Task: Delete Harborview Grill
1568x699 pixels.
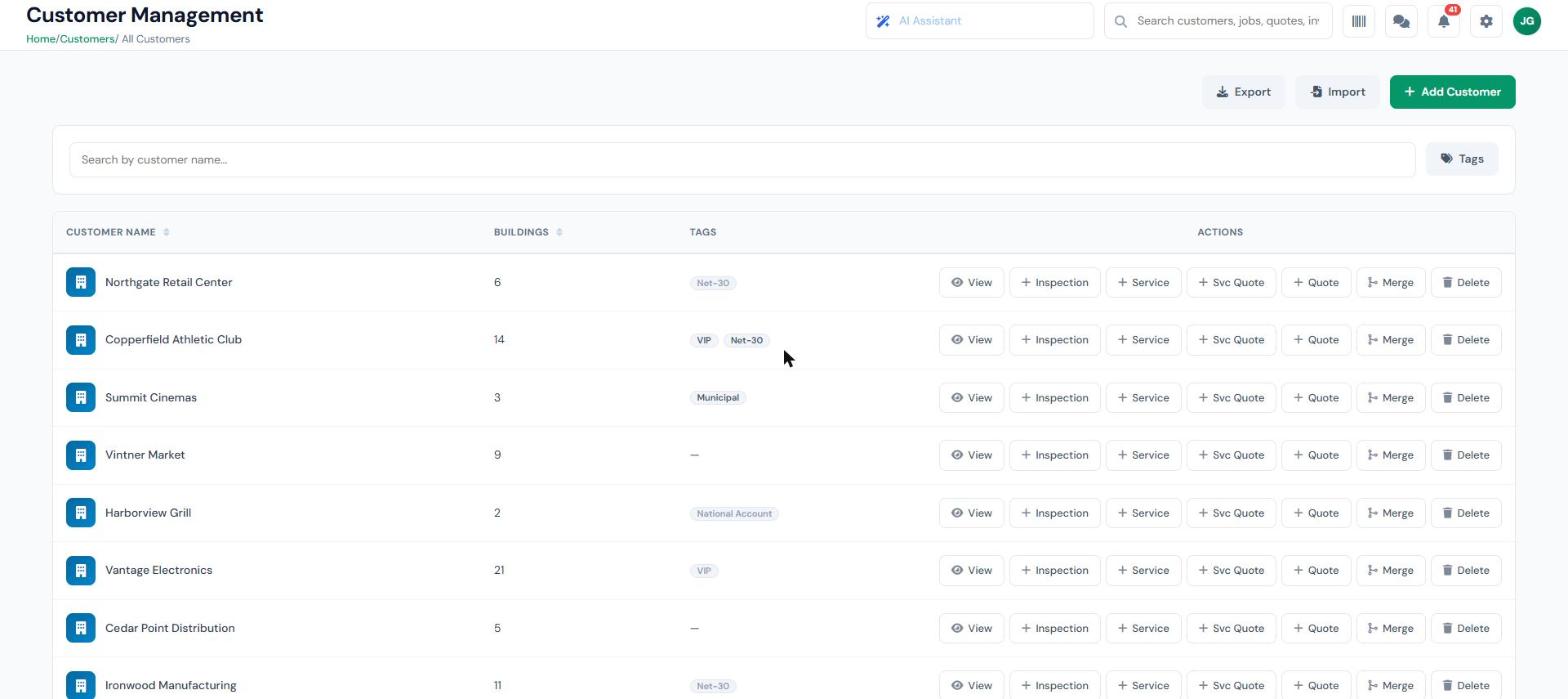Action: [x=1466, y=513]
